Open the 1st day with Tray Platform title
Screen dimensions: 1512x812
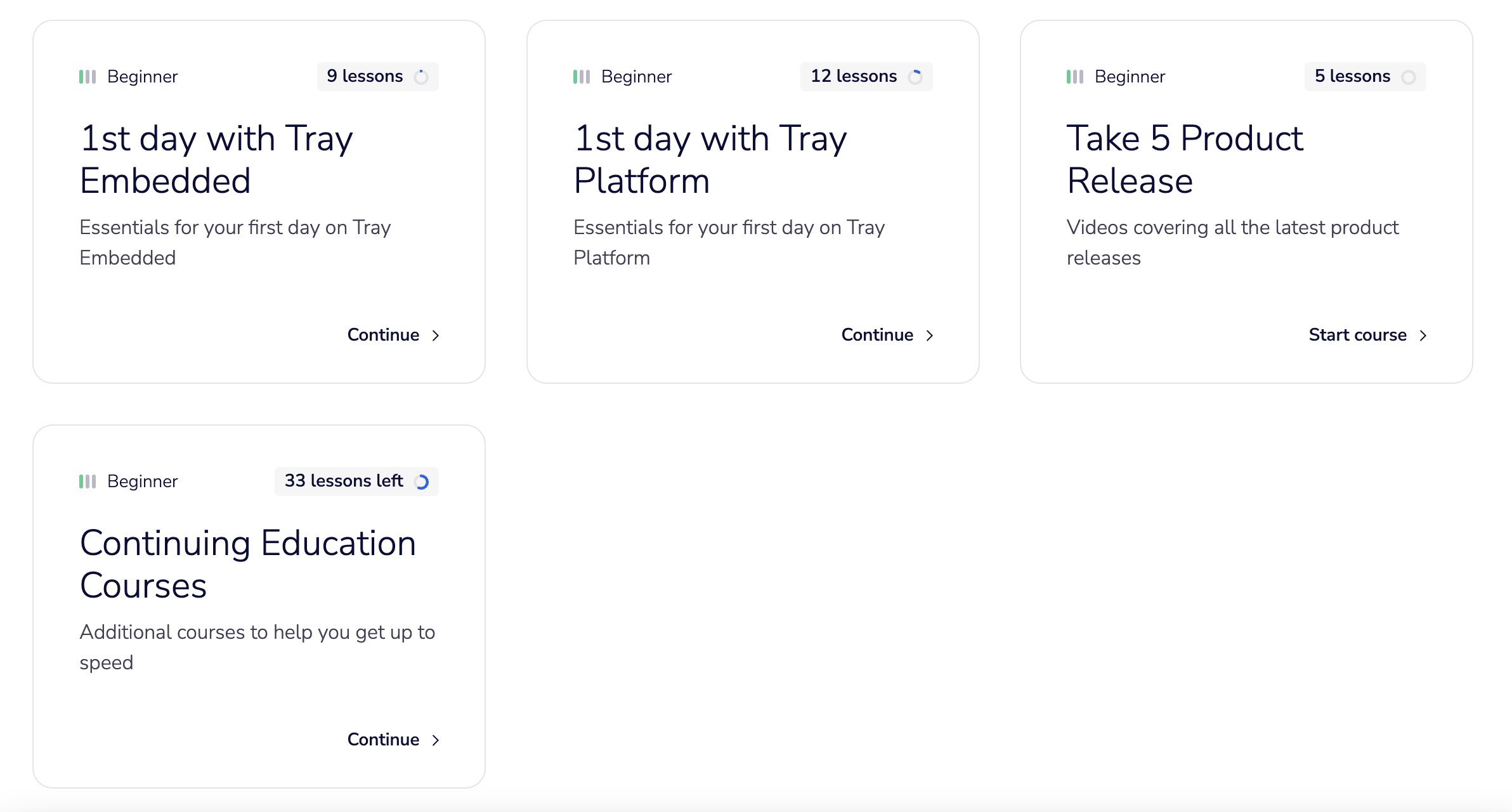tap(710, 159)
